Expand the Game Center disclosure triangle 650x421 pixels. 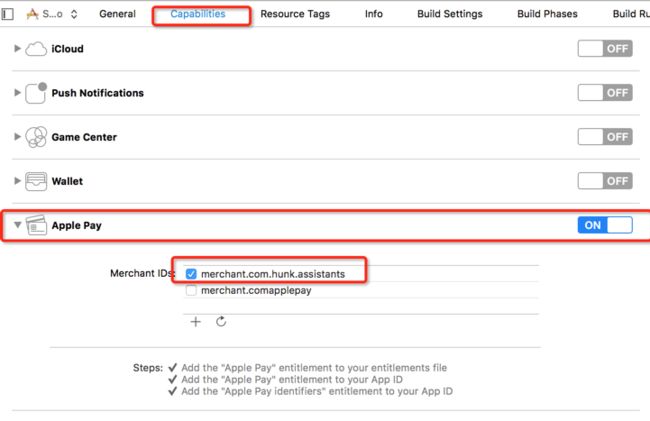pyautogui.click(x=17, y=137)
